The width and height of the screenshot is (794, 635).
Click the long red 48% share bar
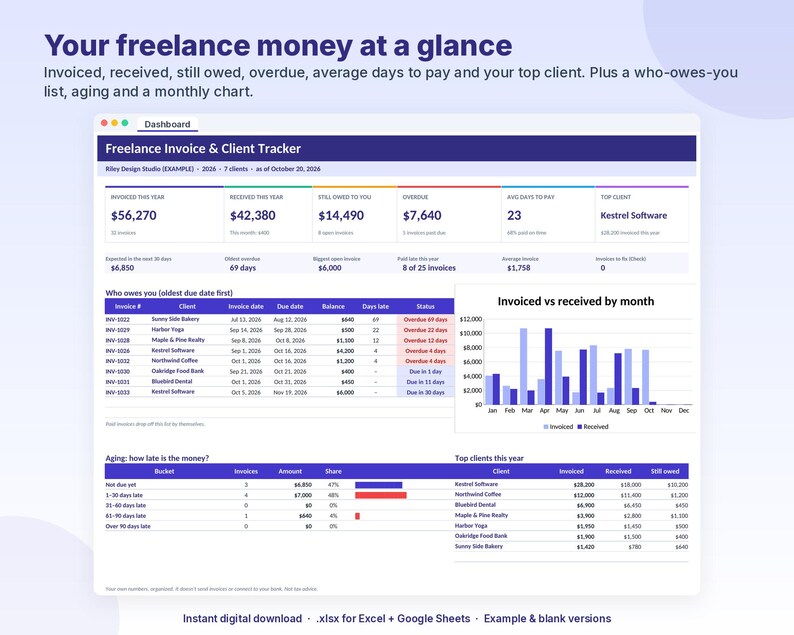click(x=381, y=495)
